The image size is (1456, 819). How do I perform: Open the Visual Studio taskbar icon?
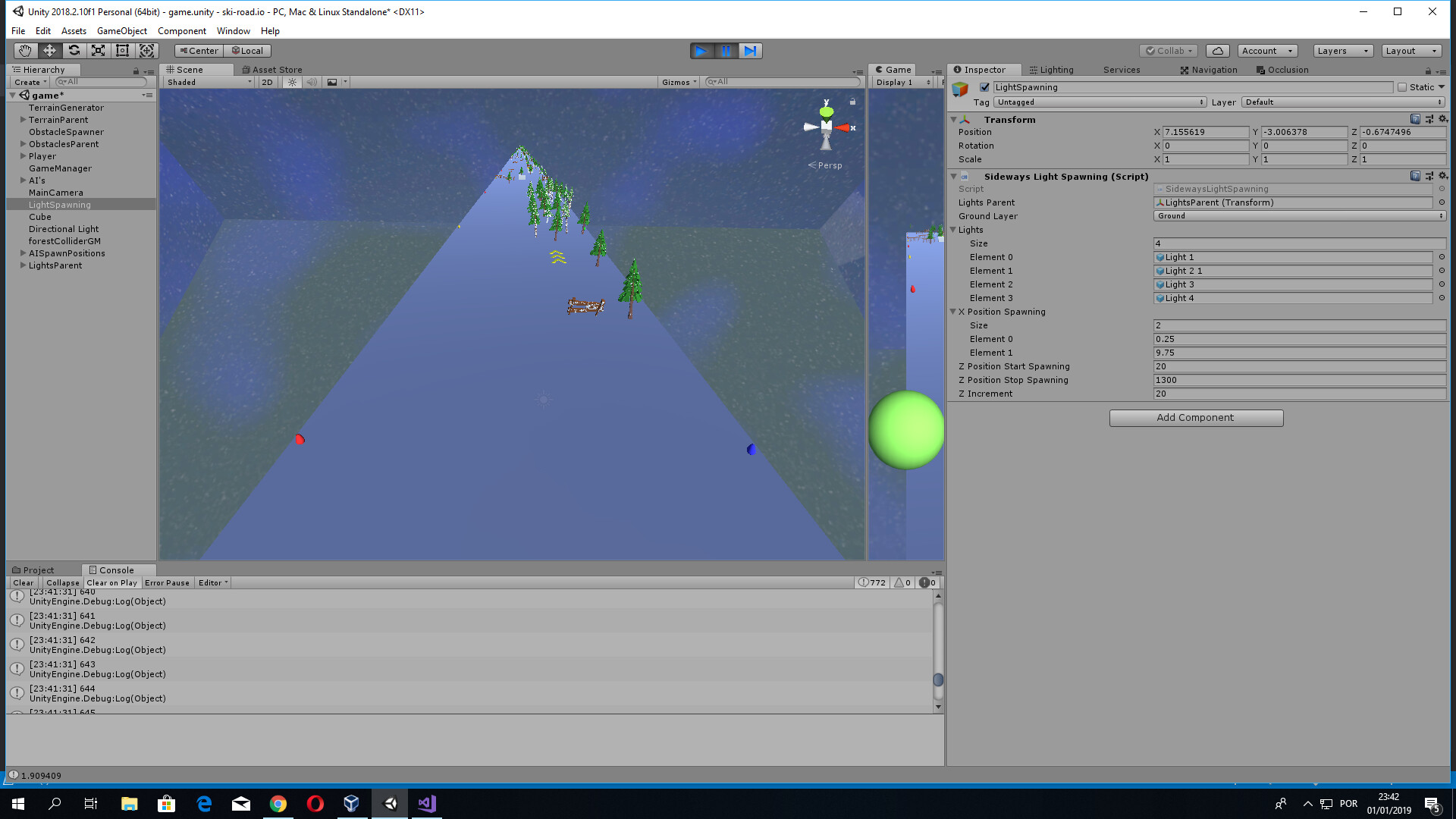pos(427,803)
